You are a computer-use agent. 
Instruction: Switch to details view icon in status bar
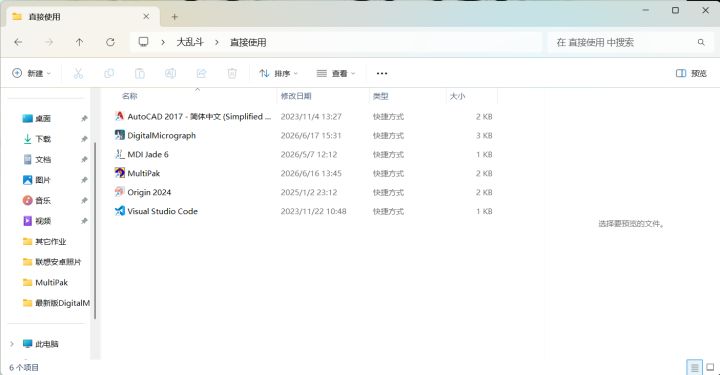694,367
